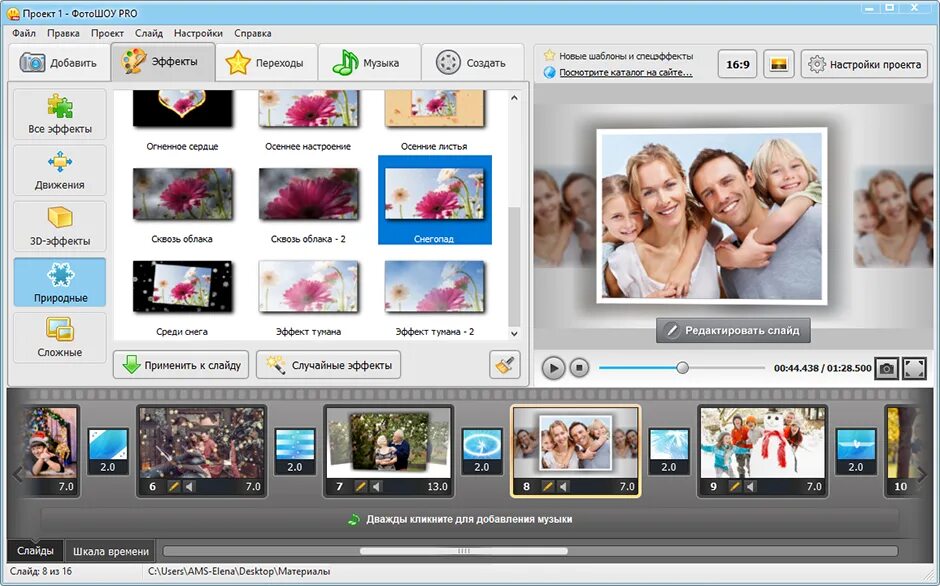The image size is (940, 586).
Task: Click the background image icon button
Action: pyautogui.click(x=778, y=64)
